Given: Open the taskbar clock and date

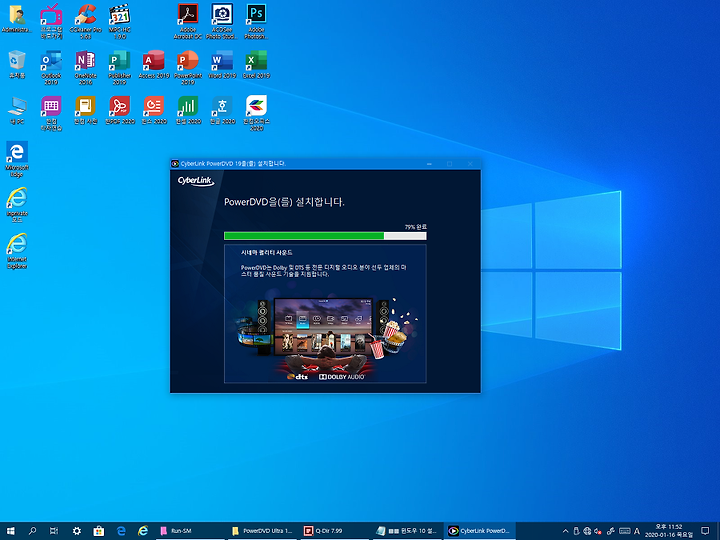Looking at the screenshot, I should pyautogui.click(x=669, y=531).
